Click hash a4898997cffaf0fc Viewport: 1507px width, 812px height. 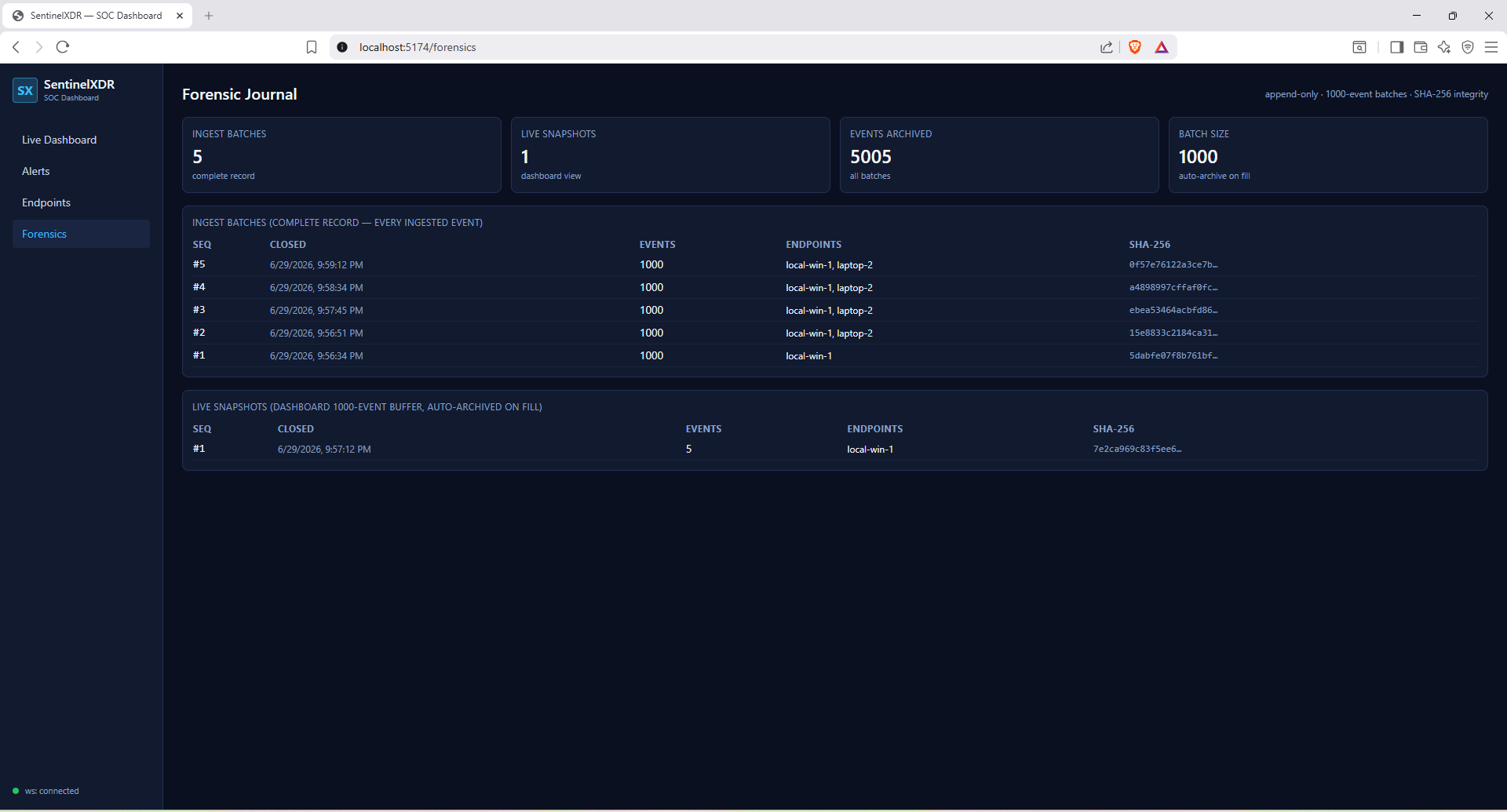pyautogui.click(x=1173, y=288)
